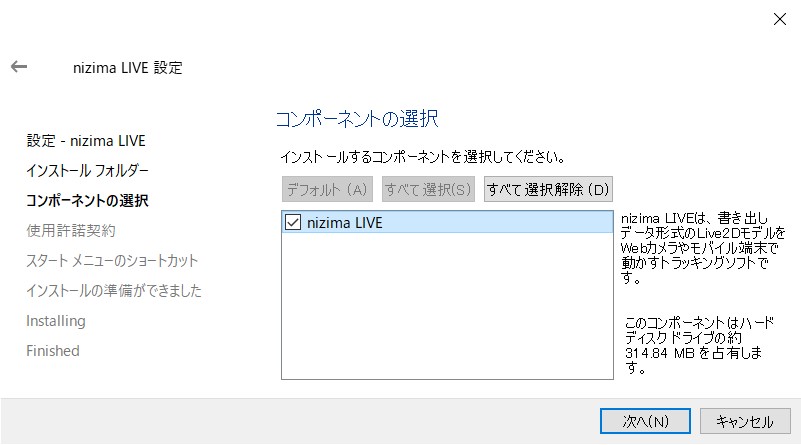Click the すべて選択(S) button
801x445 pixels.
[x=428, y=189]
